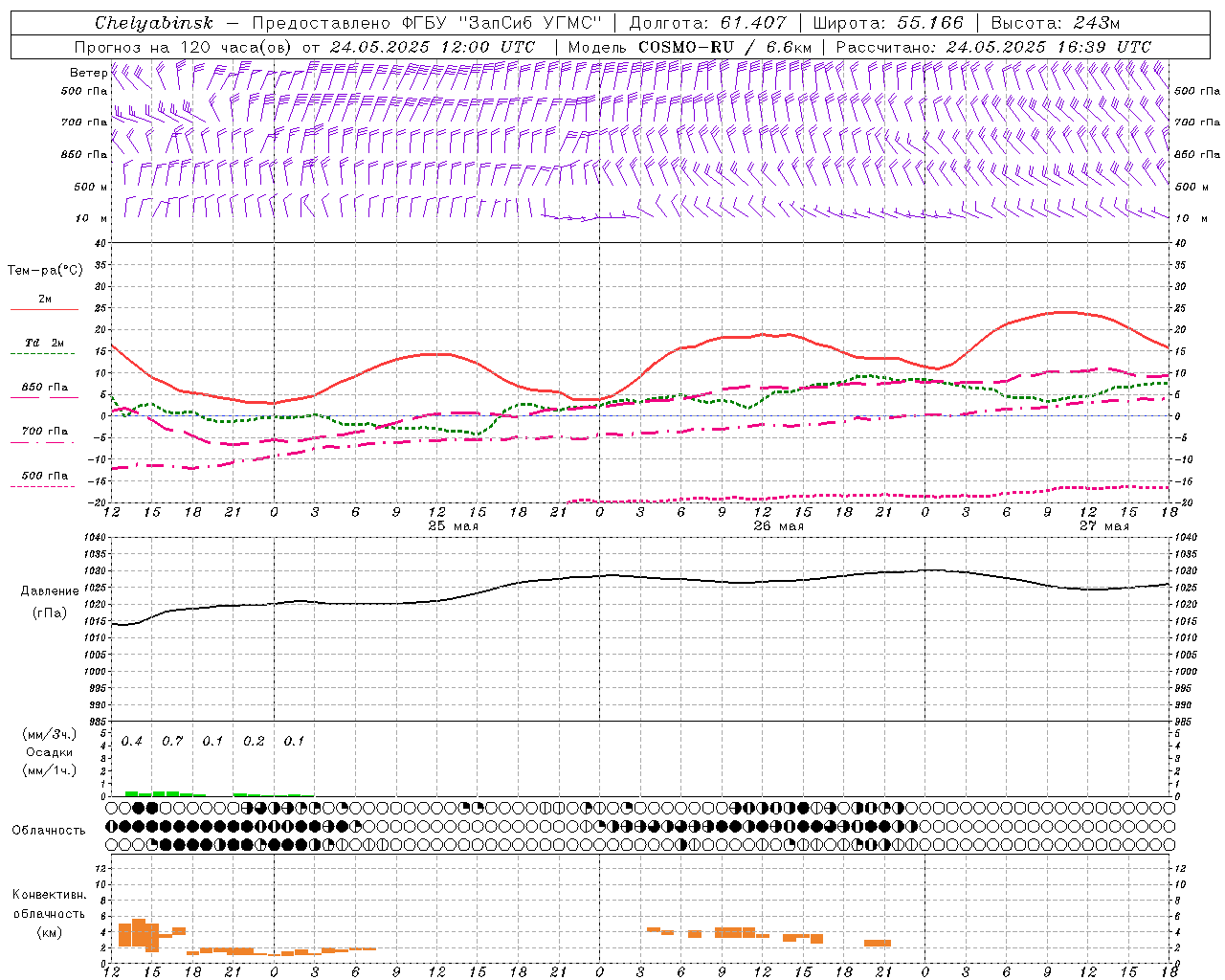Click "Рассчитано: 24.05.2025 16:39 UTC" timestamp
Image resolution: width=1225 pixels, height=980 pixels.
click(993, 47)
